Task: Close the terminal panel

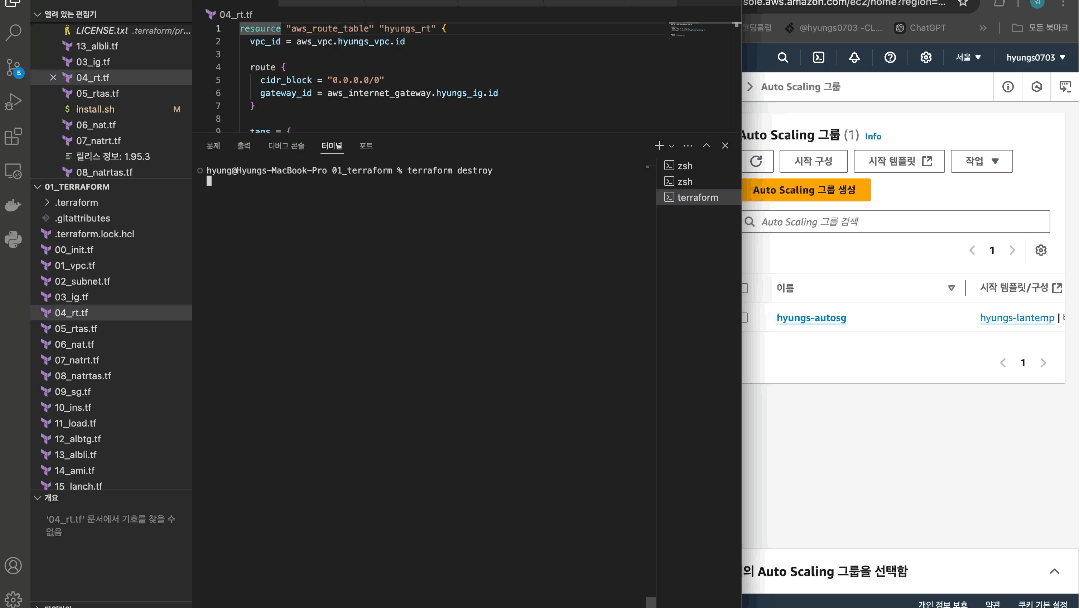Action: coord(725,146)
